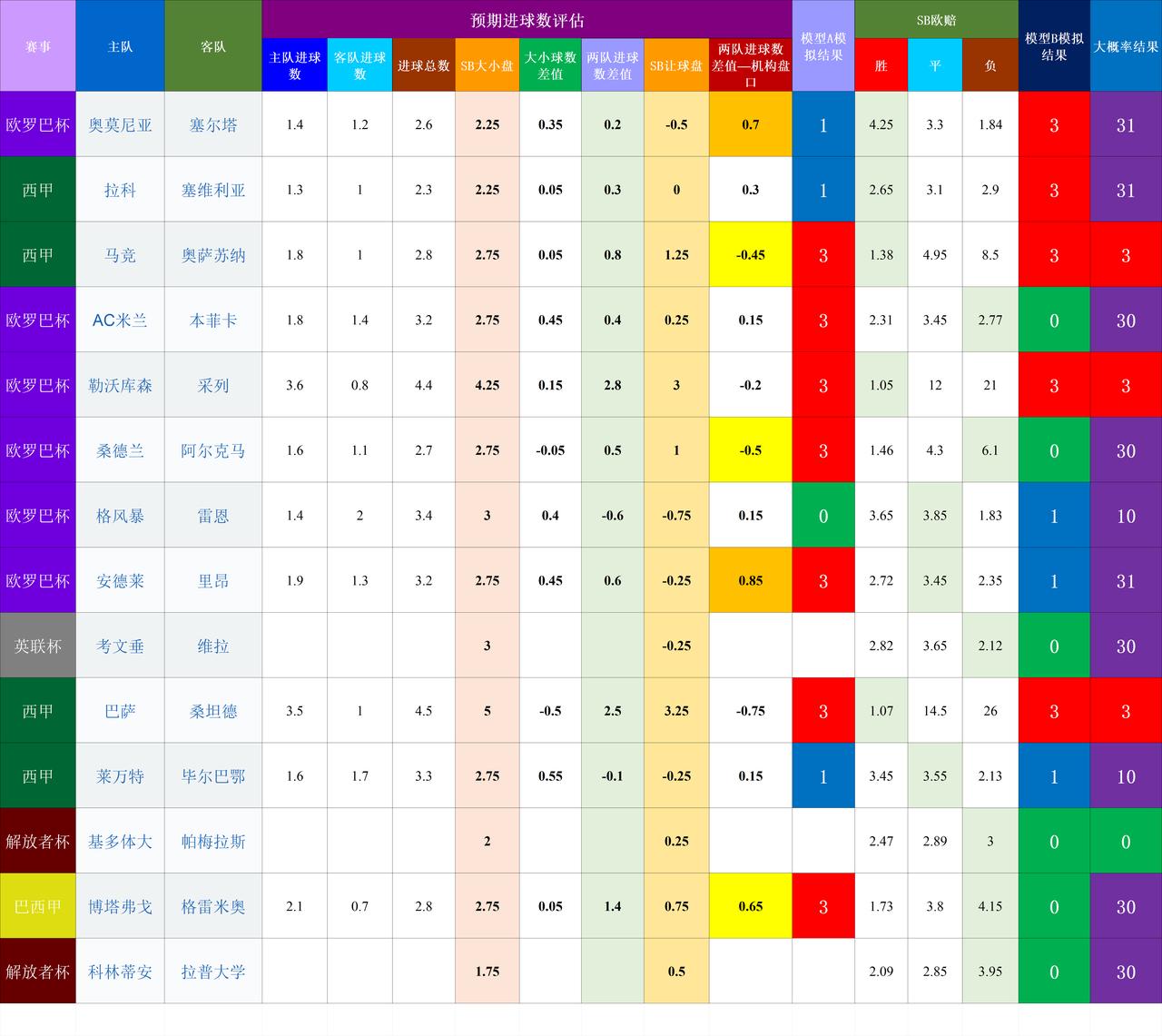Select away team cell 奥萨苏纳

click(x=213, y=255)
